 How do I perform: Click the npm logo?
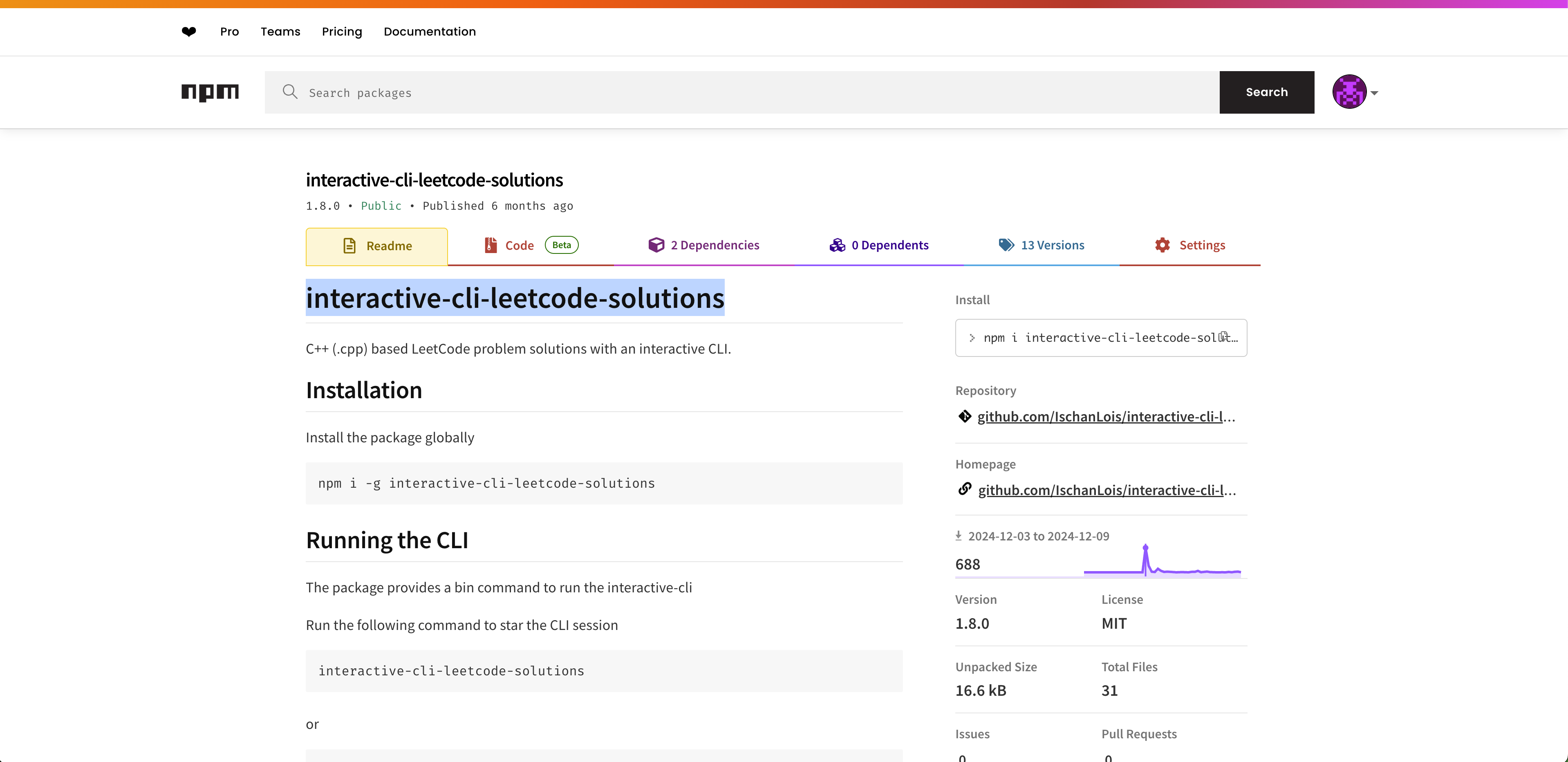click(x=210, y=92)
